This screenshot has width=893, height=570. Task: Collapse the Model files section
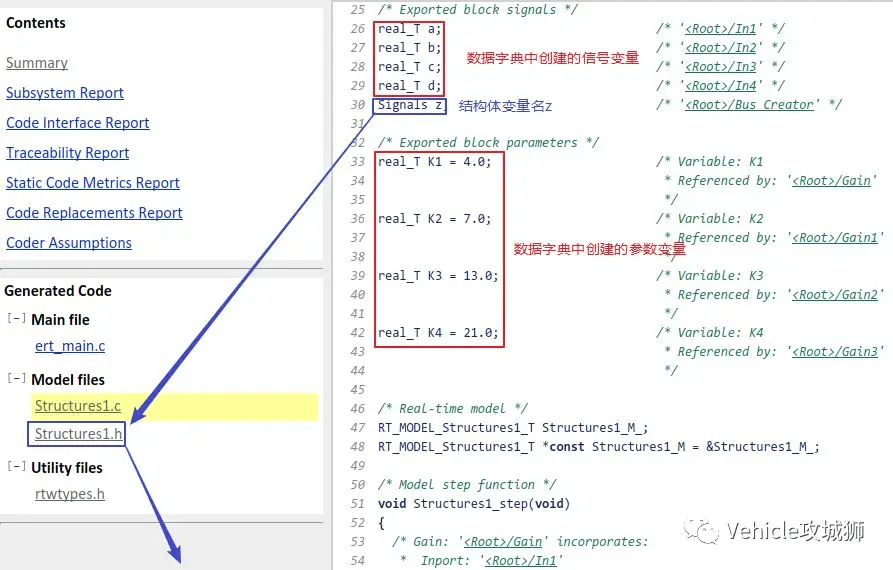point(17,378)
